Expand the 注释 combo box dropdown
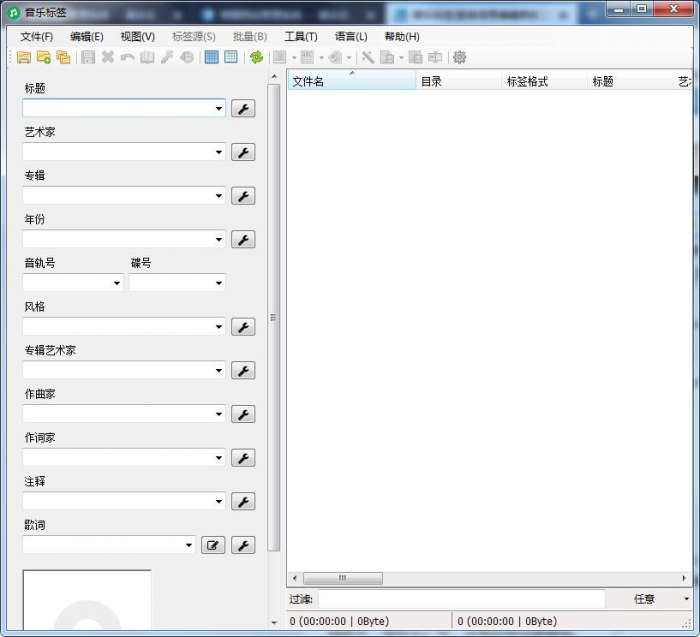The image size is (700, 637). click(x=219, y=501)
